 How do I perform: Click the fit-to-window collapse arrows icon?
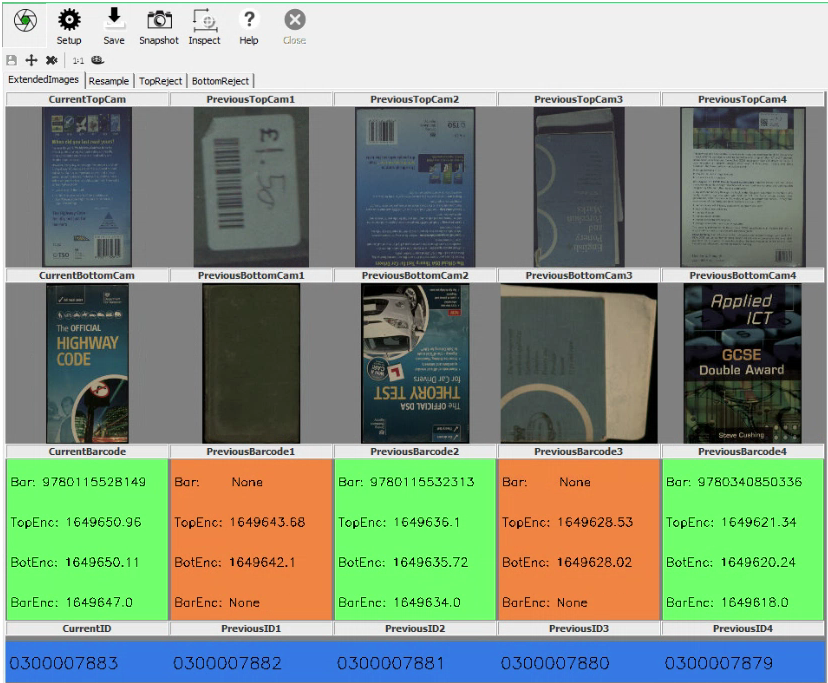click(51, 60)
